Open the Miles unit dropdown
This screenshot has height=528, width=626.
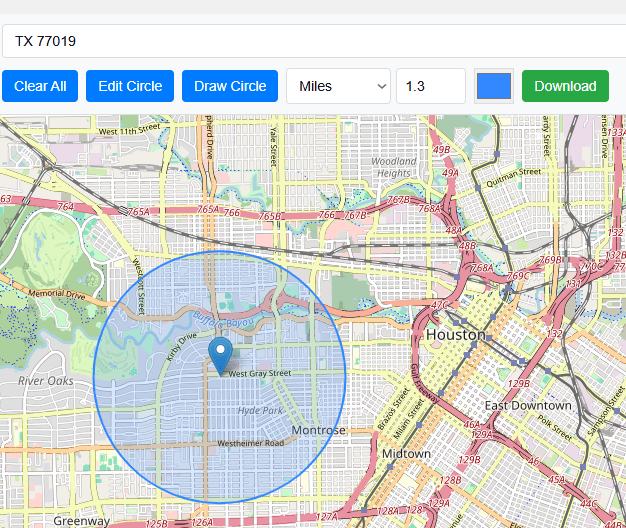[338, 86]
